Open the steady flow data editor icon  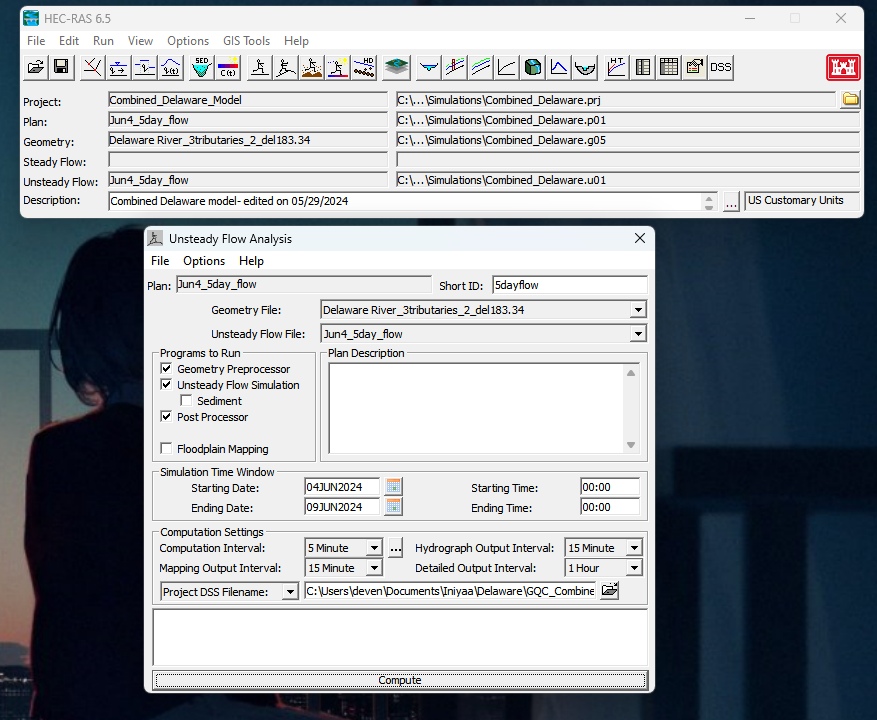[x=119, y=68]
